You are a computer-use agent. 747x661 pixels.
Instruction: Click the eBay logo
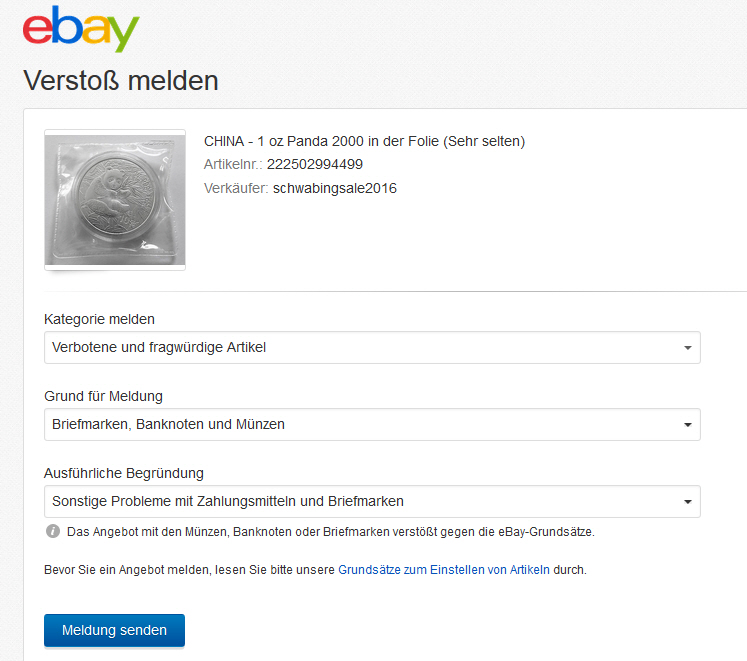[81, 29]
